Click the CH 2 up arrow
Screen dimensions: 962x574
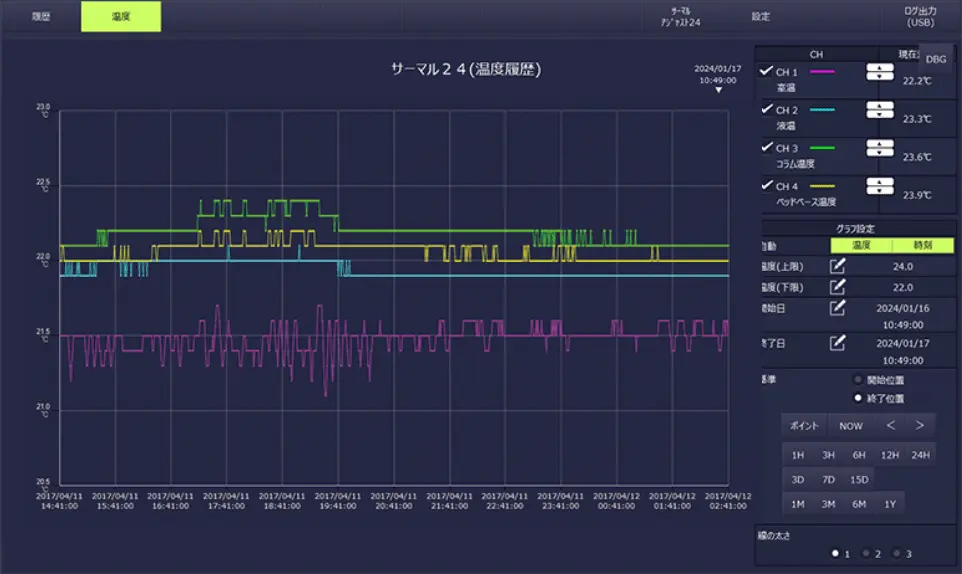pos(880,105)
